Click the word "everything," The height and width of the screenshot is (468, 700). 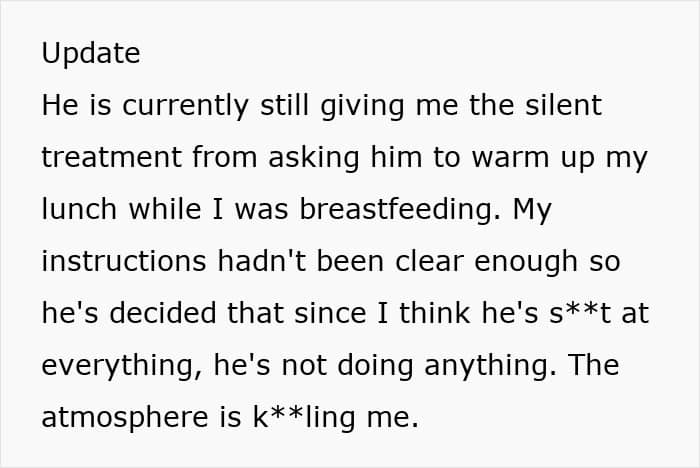[x=122, y=367]
